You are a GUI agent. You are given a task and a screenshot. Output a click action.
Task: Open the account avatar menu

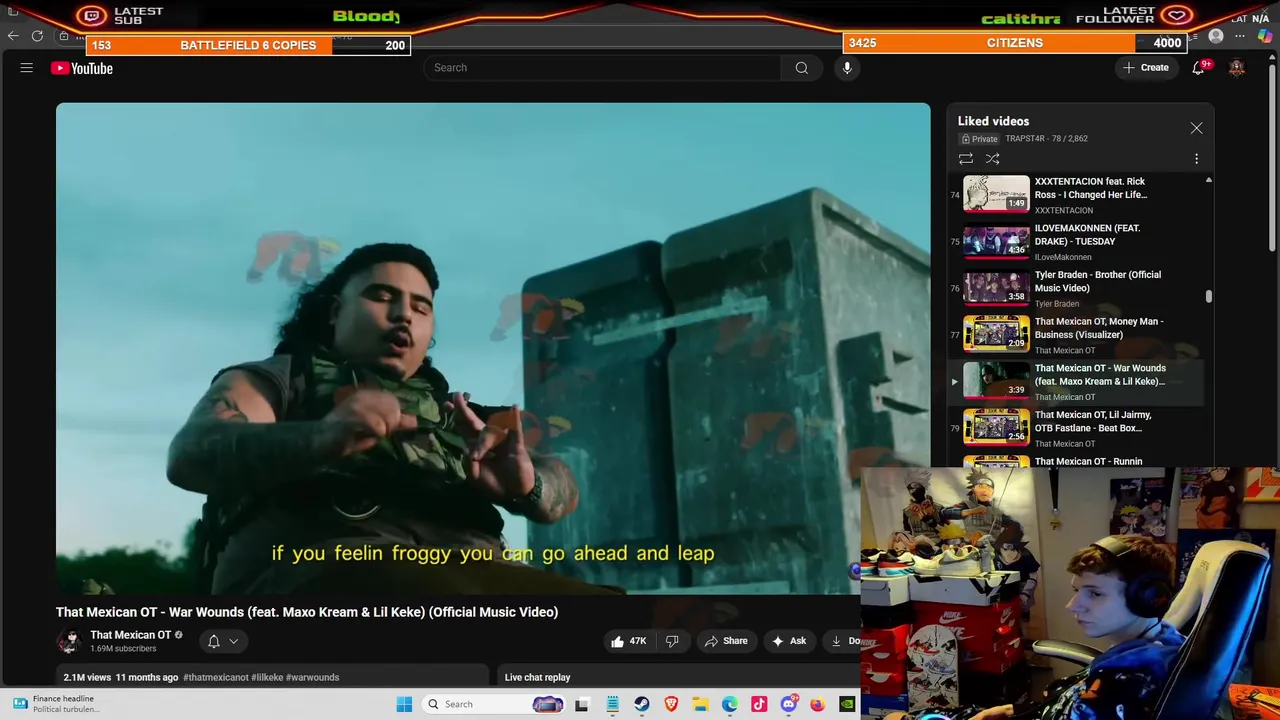click(1237, 68)
